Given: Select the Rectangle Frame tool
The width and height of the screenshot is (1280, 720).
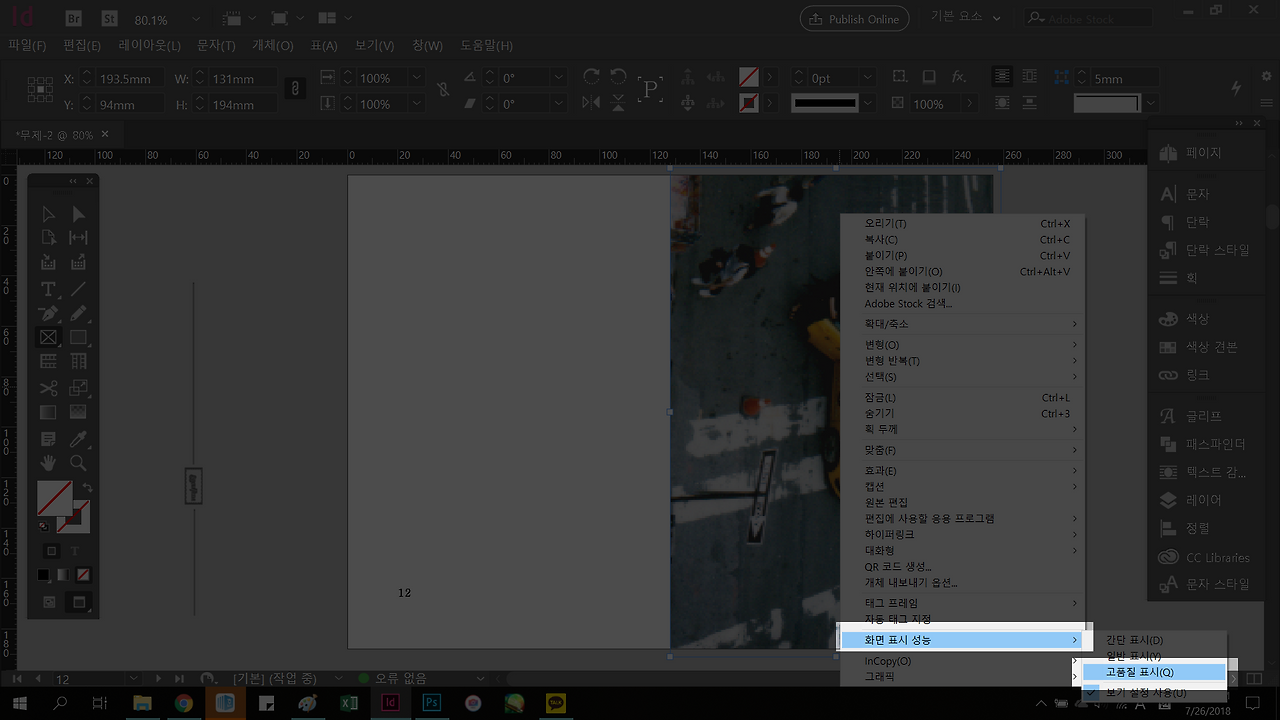Looking at the screenshot, I should (x=48, y=338).
